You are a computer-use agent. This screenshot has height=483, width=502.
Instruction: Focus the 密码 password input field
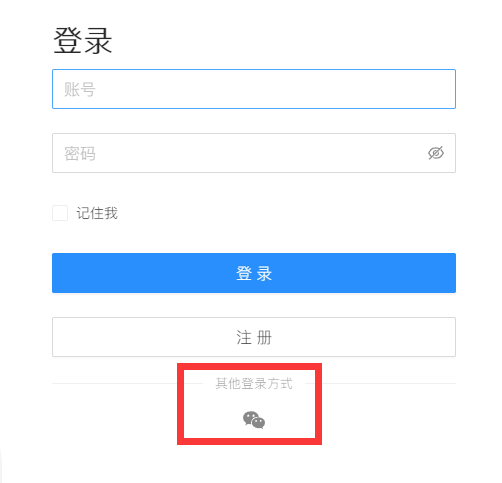254,153
